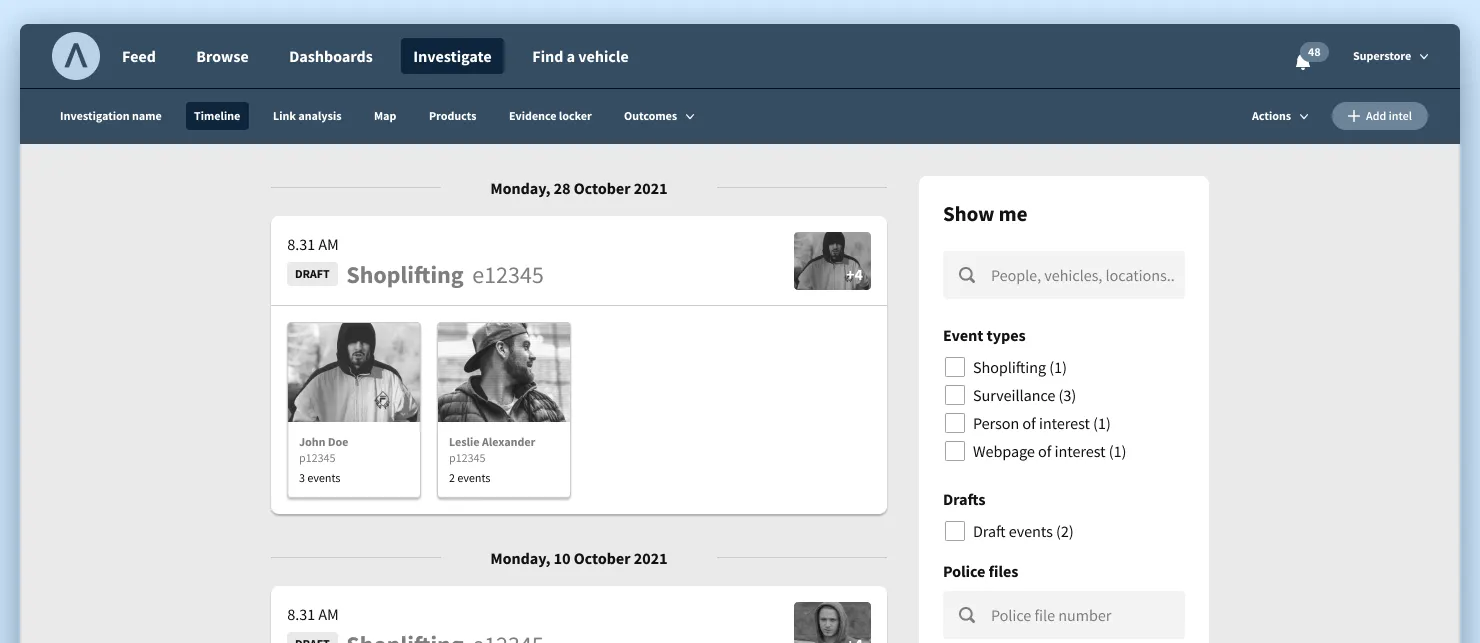Viewport: 1480px width, 643px height.
Task: Click the Monday, 28 October 2021 date header
Action: click(579, 188)
